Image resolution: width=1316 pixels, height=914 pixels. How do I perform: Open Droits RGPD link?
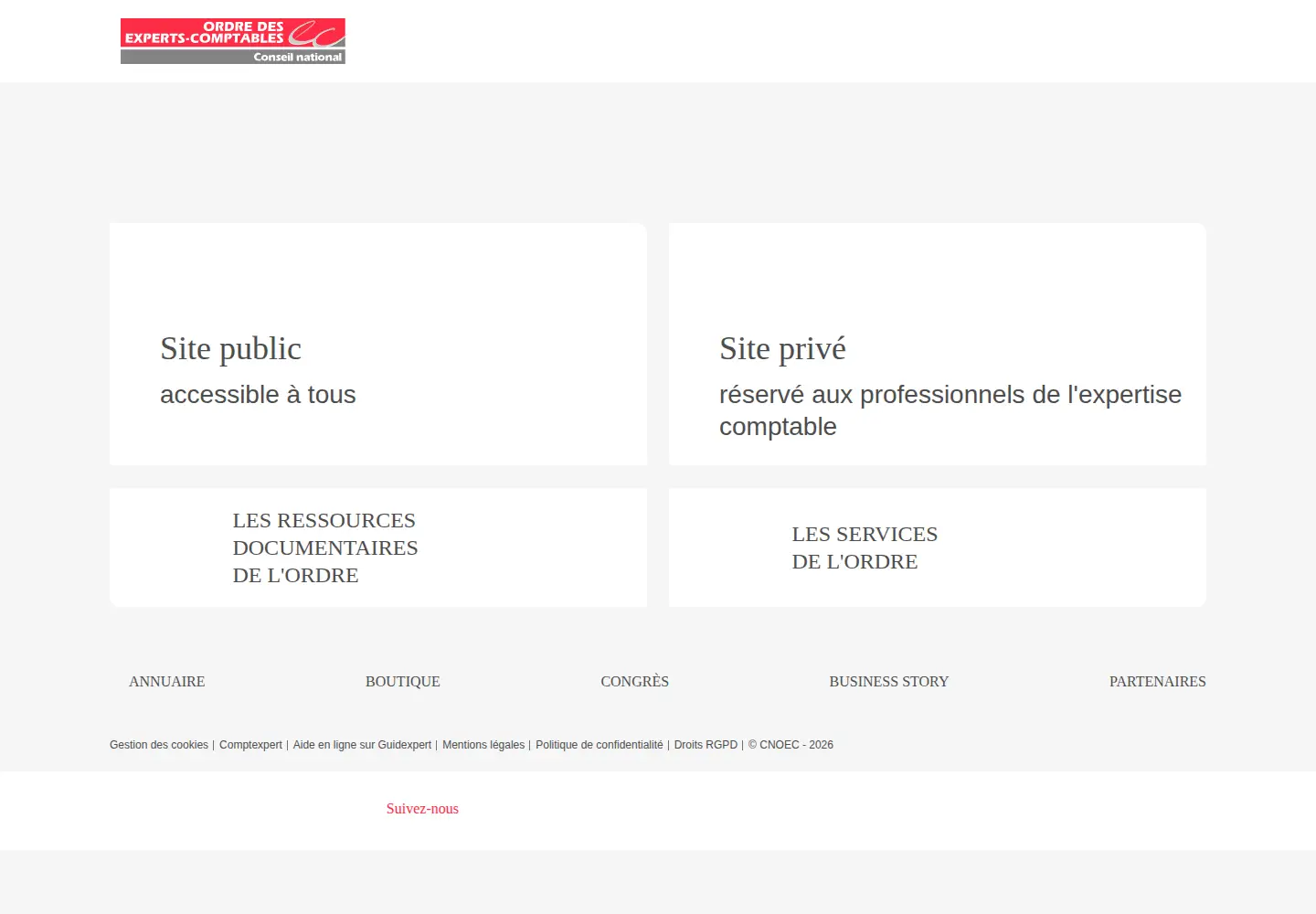click(706, 745)
